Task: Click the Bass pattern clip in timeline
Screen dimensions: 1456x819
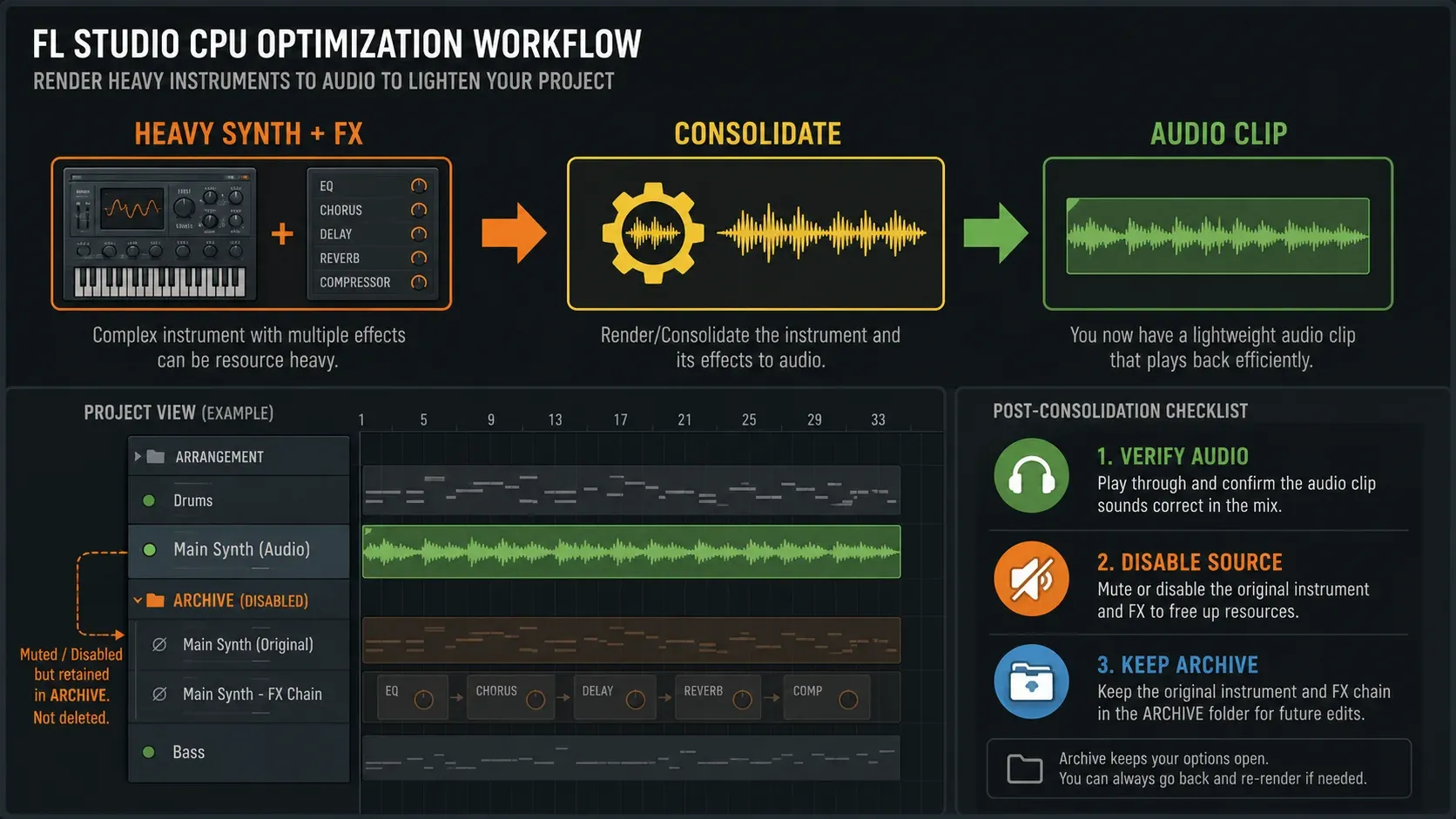Action: click(631, 757)
